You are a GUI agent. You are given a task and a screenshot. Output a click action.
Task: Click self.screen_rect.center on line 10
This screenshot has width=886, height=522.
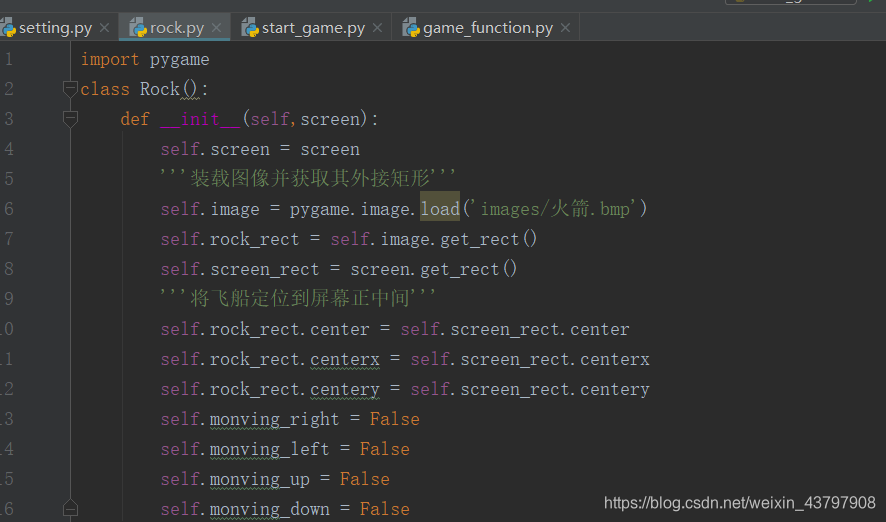515,329
